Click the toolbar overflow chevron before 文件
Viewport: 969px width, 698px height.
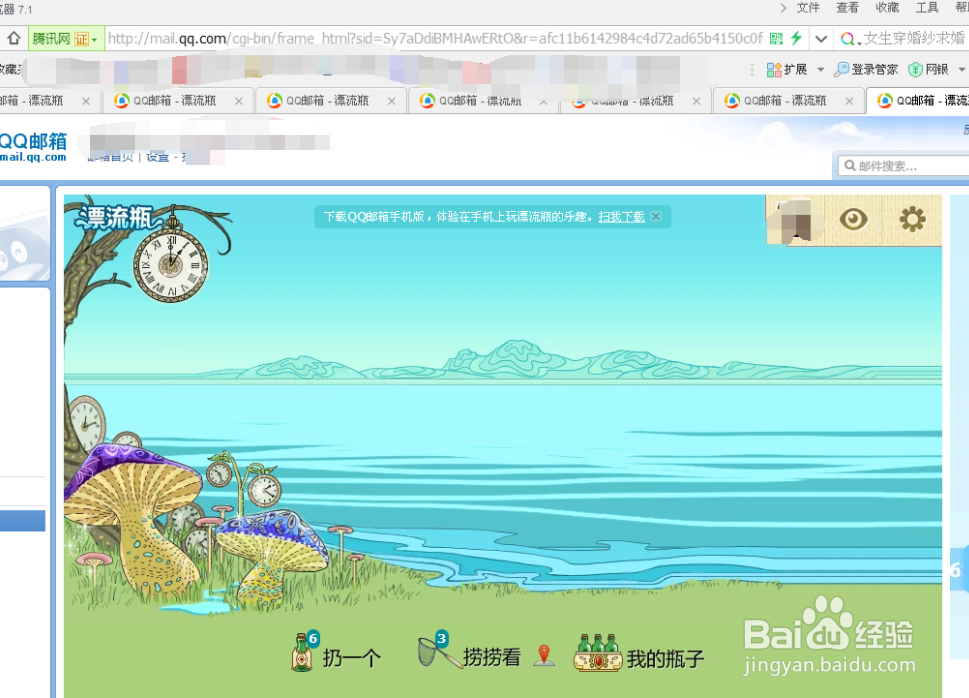(783, 8)
